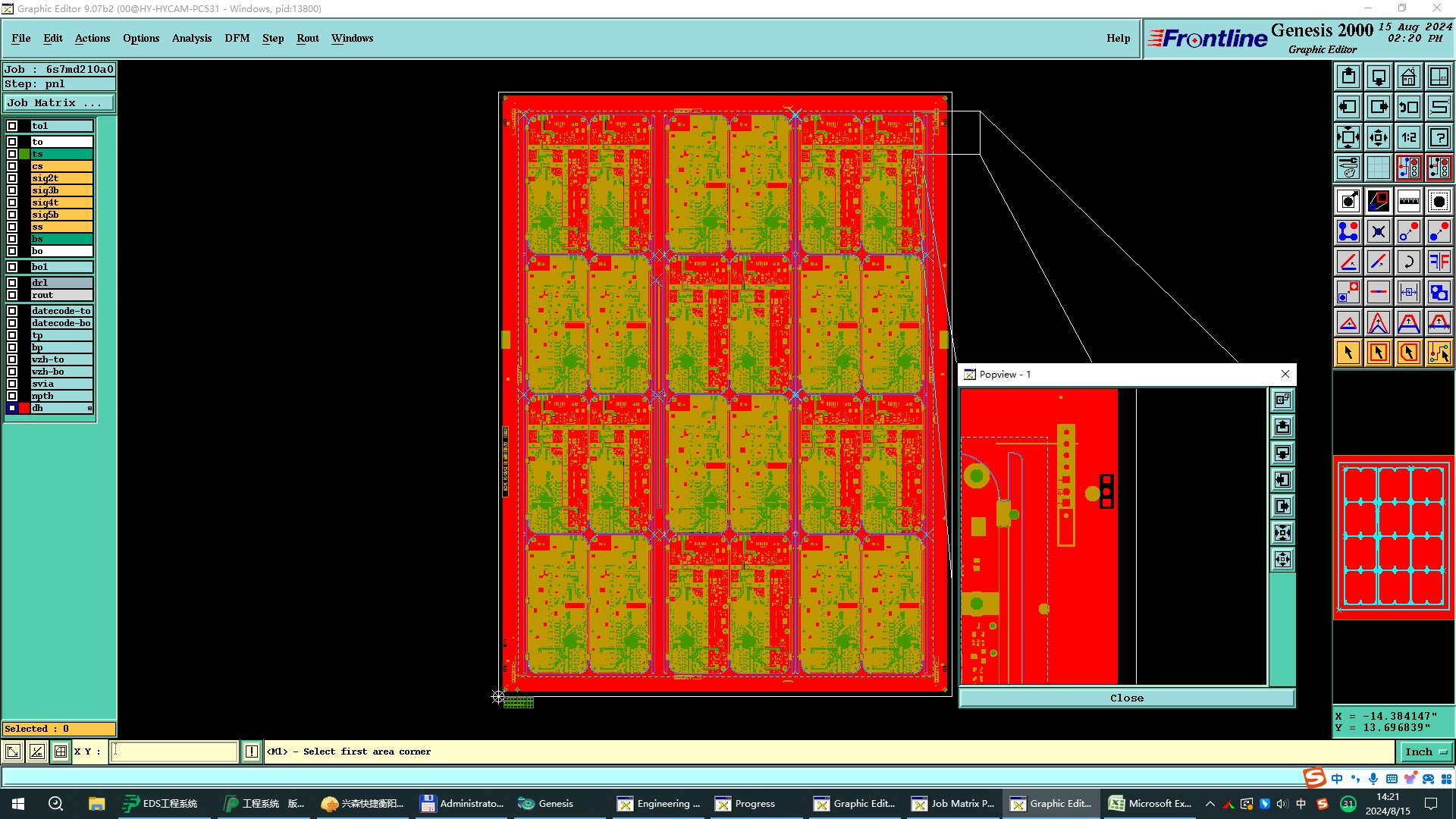Click the red dh layer color swatch
Image resolution: width=1456 pixels, height=819 pixels.
pos(24,408)
